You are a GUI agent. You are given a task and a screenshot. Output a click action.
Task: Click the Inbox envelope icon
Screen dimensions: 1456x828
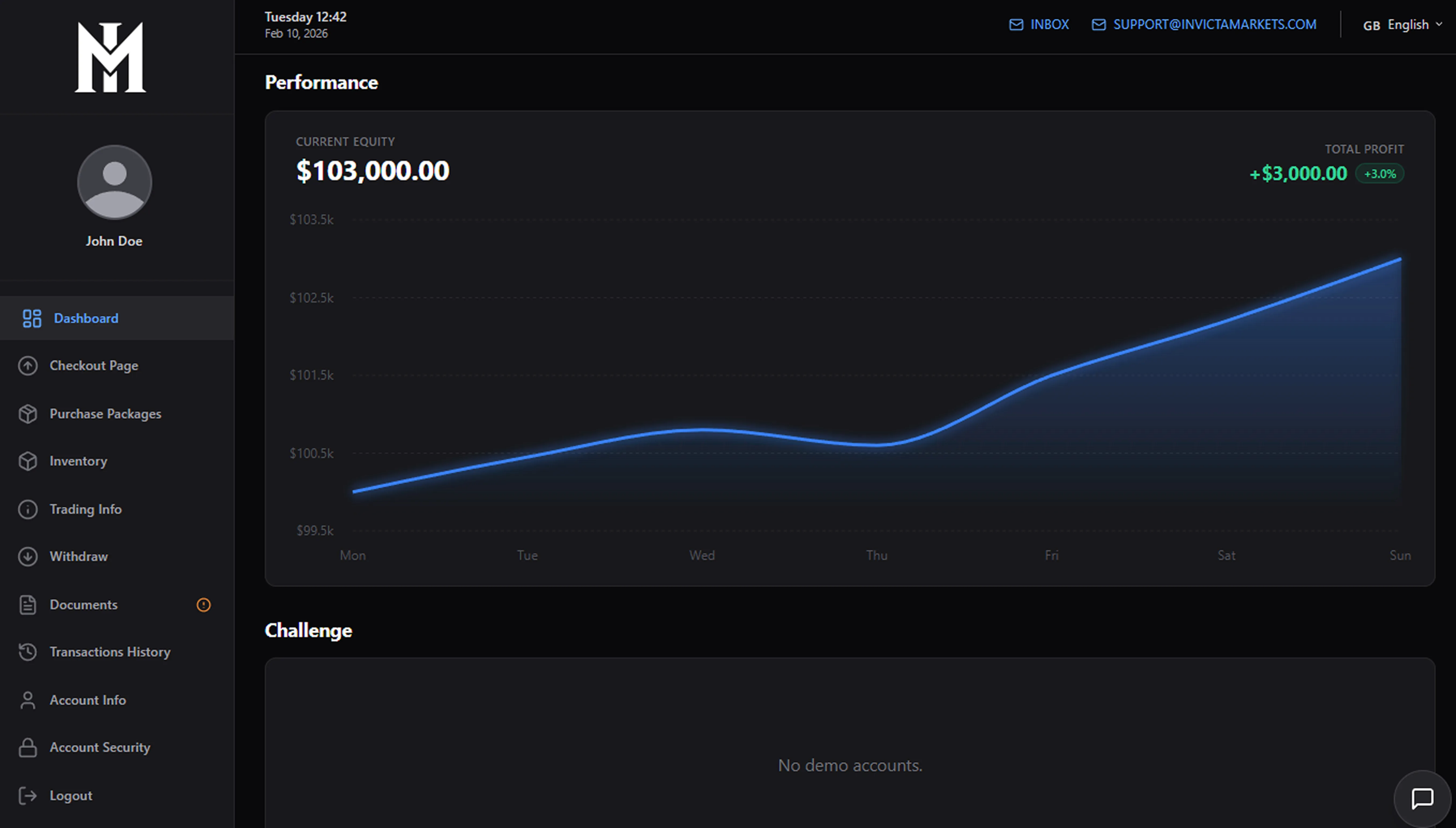click(1017, 24)
